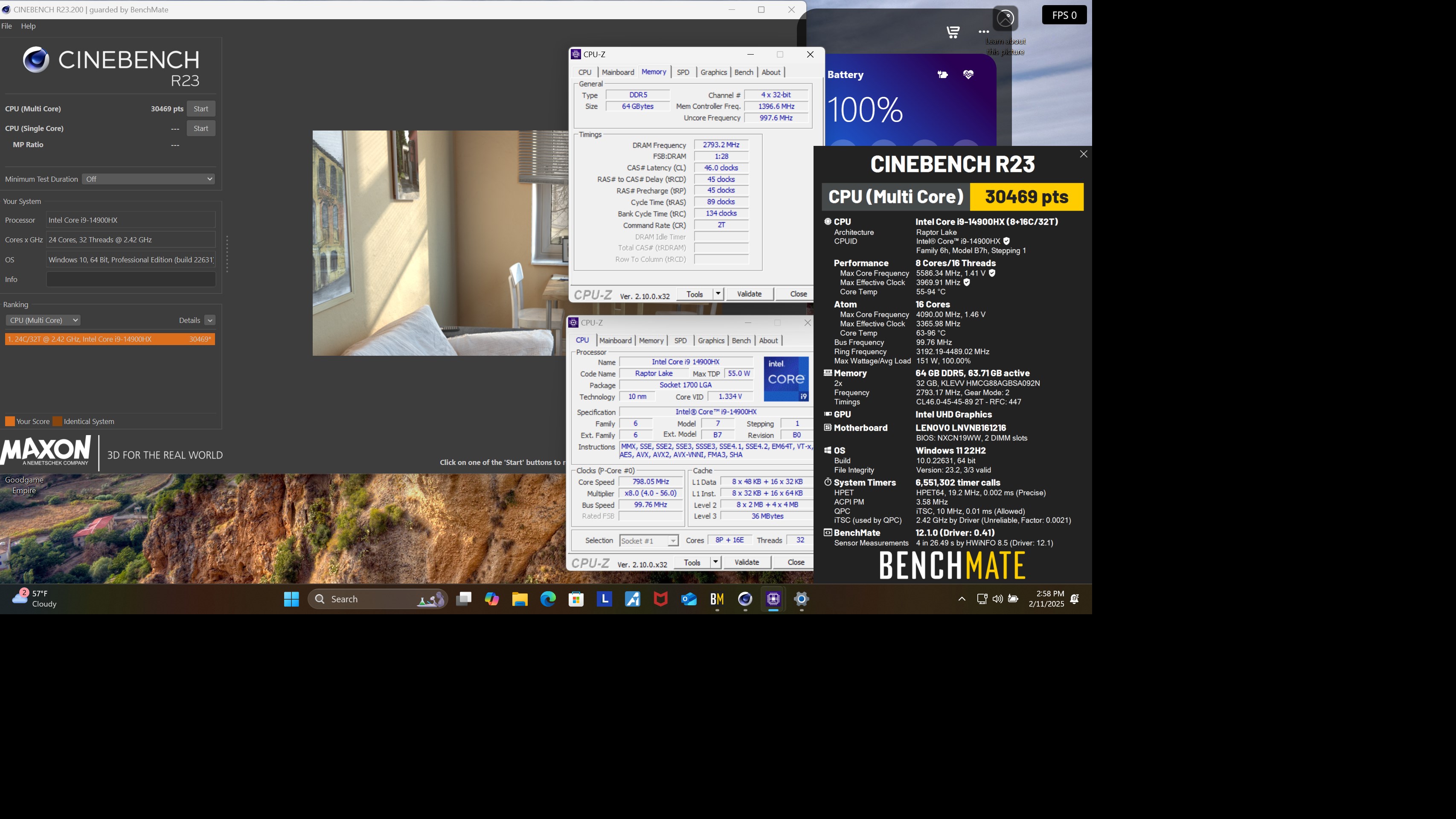Open the Help menu in Cinebench
This screenshot has width=1456, height=819.
28,26
